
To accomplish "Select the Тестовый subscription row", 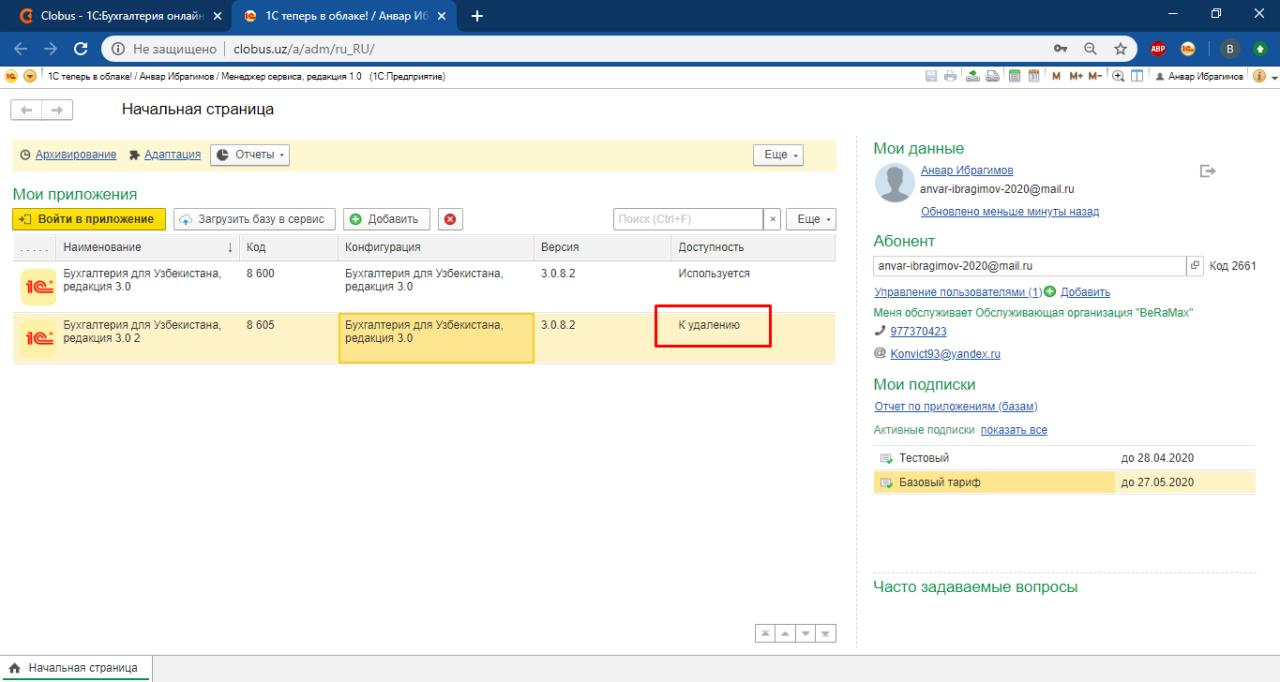I will click(x=1064, y=458).
